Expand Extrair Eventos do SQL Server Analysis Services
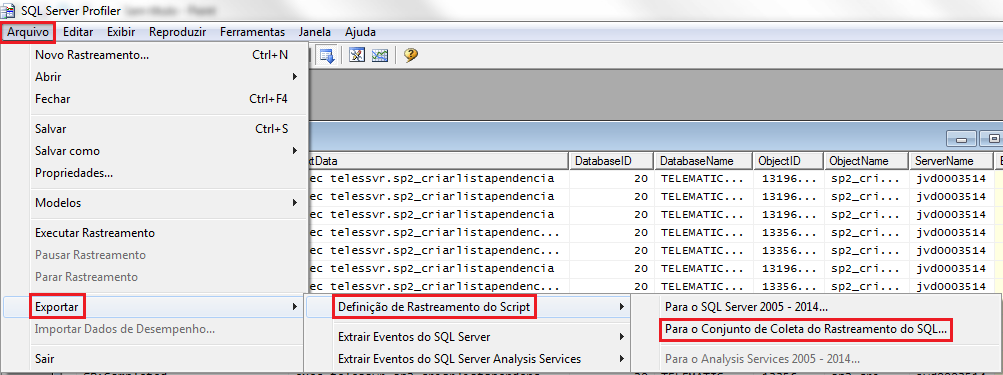Screen dimensions: 1003x375 point(469,359)
